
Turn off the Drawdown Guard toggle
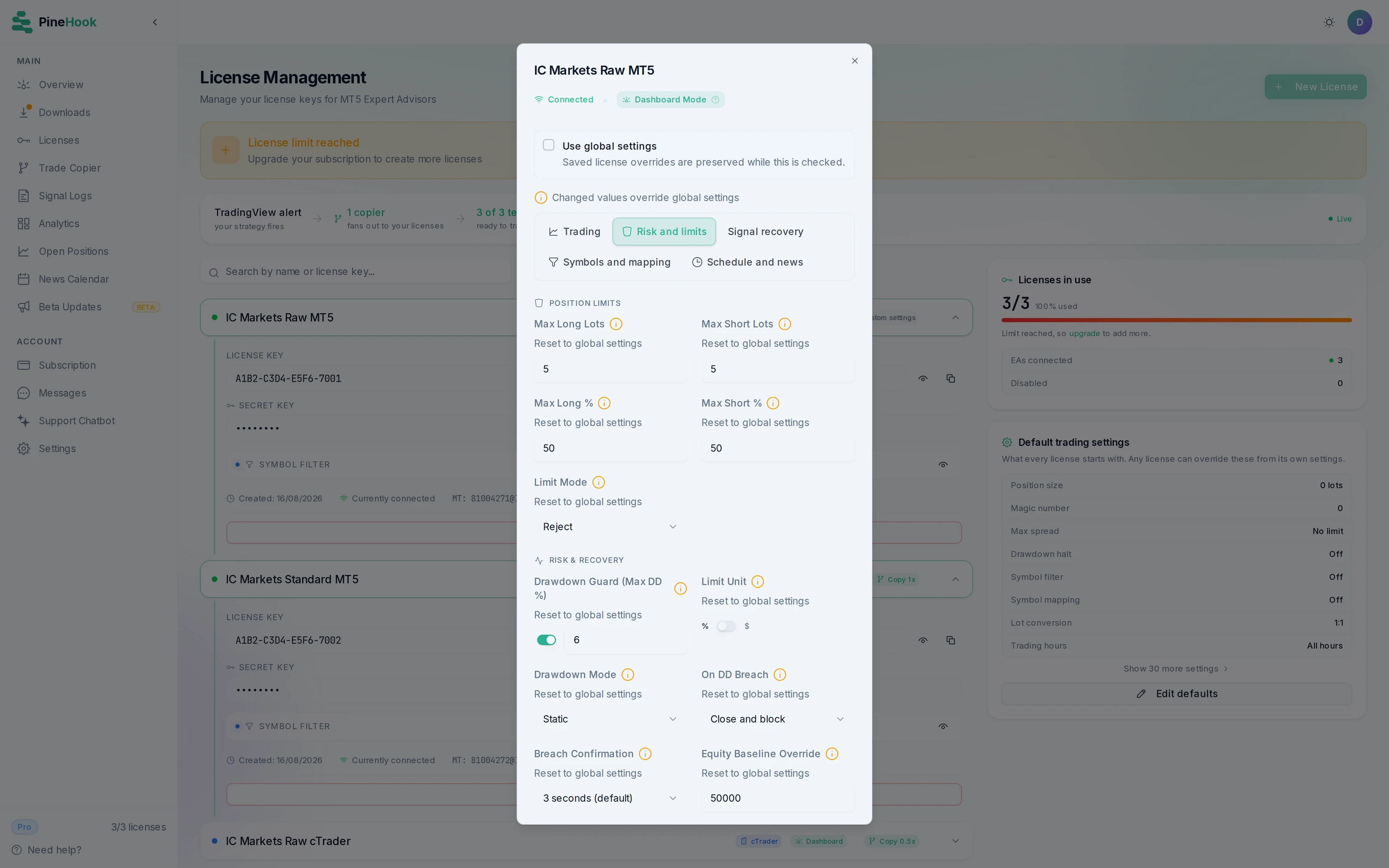pos(546,640)
